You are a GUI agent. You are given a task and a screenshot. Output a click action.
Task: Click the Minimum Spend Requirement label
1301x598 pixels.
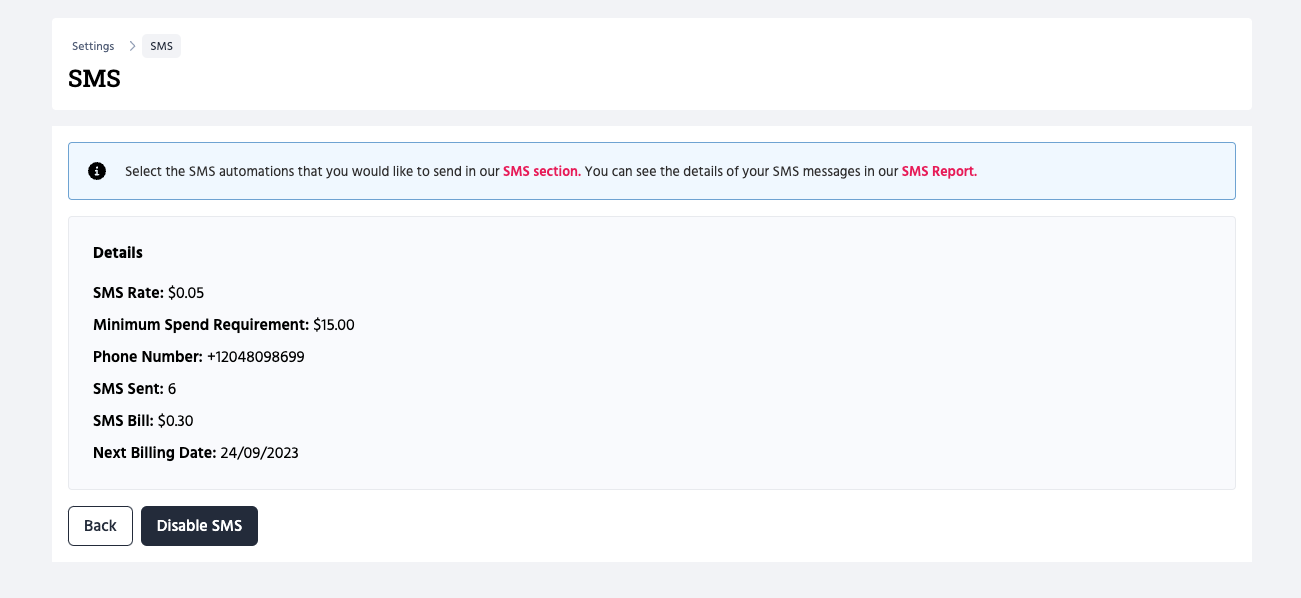(x=200, y=325)
